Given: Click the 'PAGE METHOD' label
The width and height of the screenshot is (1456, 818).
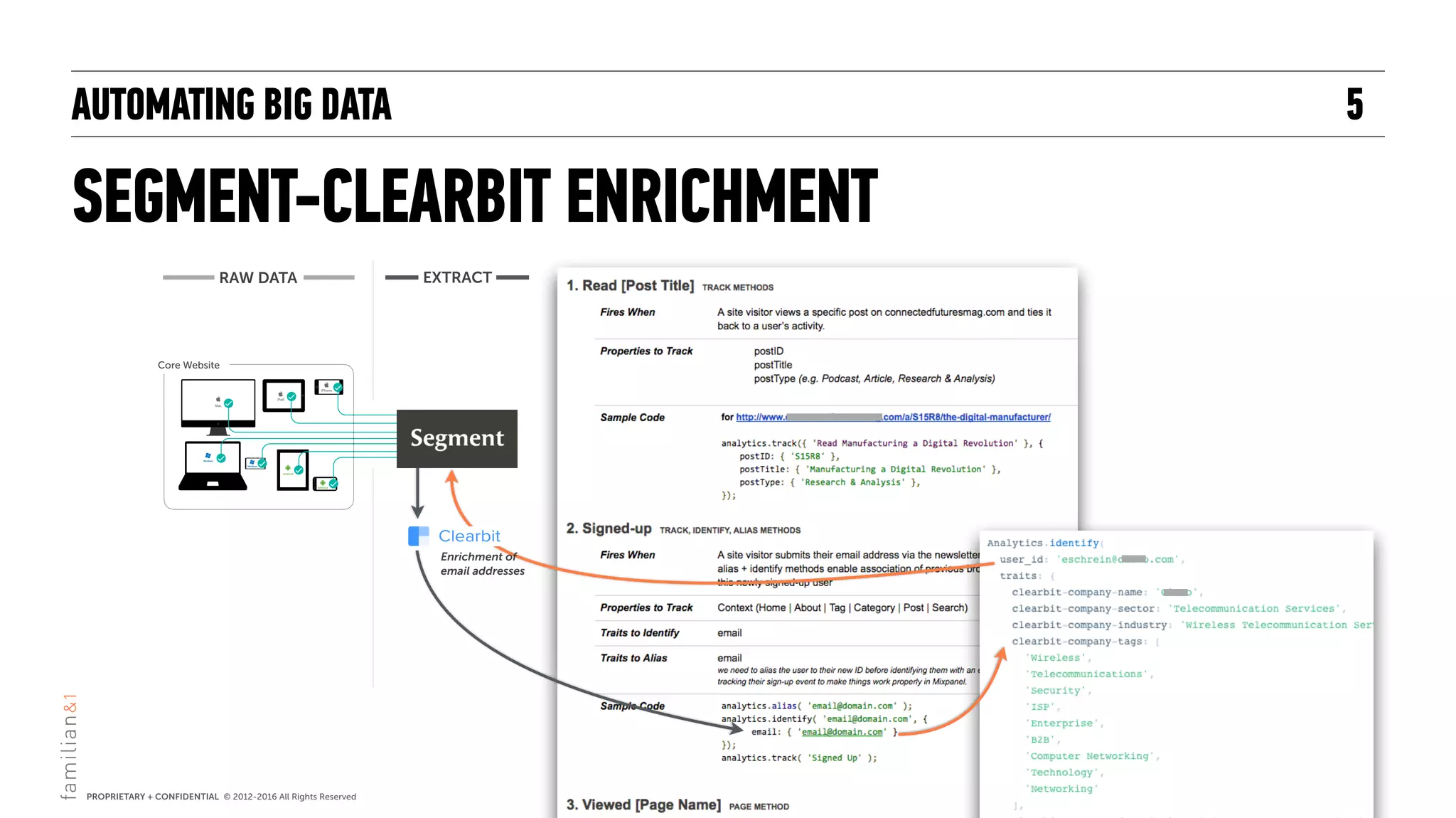Looking at the screenshot, I should (x=759, y=807).
